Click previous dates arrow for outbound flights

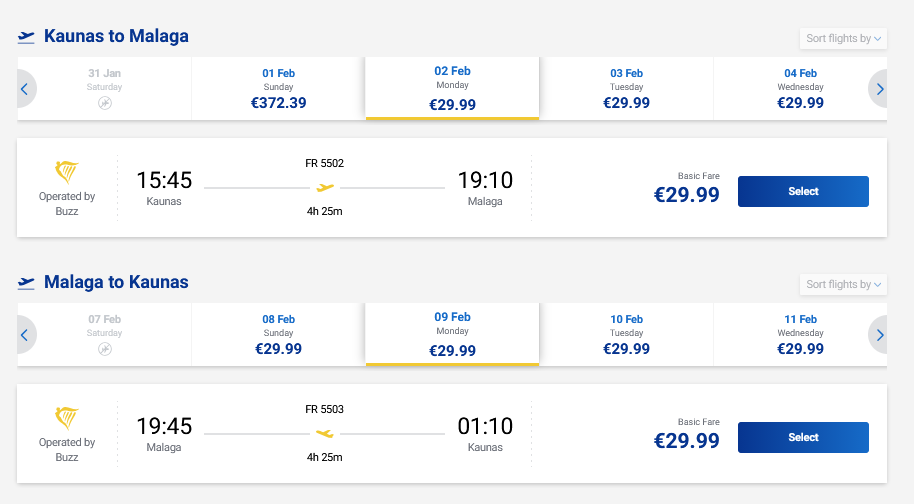pyautogui.click(x=25, y=89)
